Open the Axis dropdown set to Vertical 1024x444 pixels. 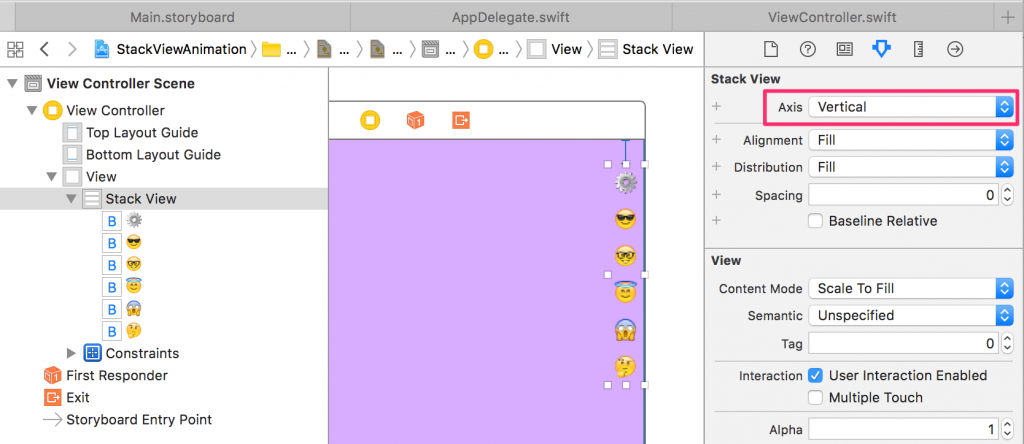click(x=910, y=107)
